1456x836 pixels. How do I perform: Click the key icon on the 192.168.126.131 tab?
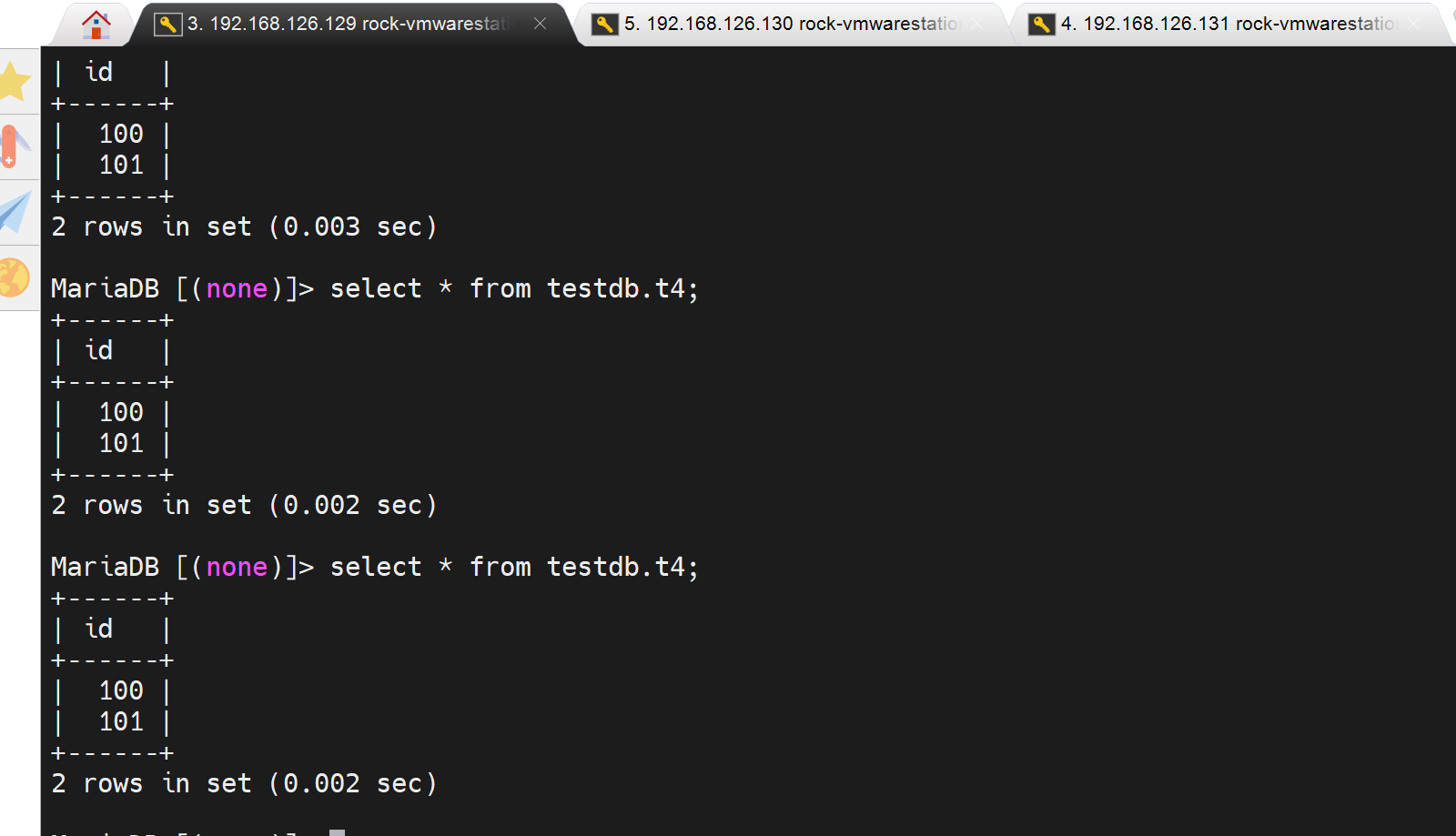(x=1041, y=25)
